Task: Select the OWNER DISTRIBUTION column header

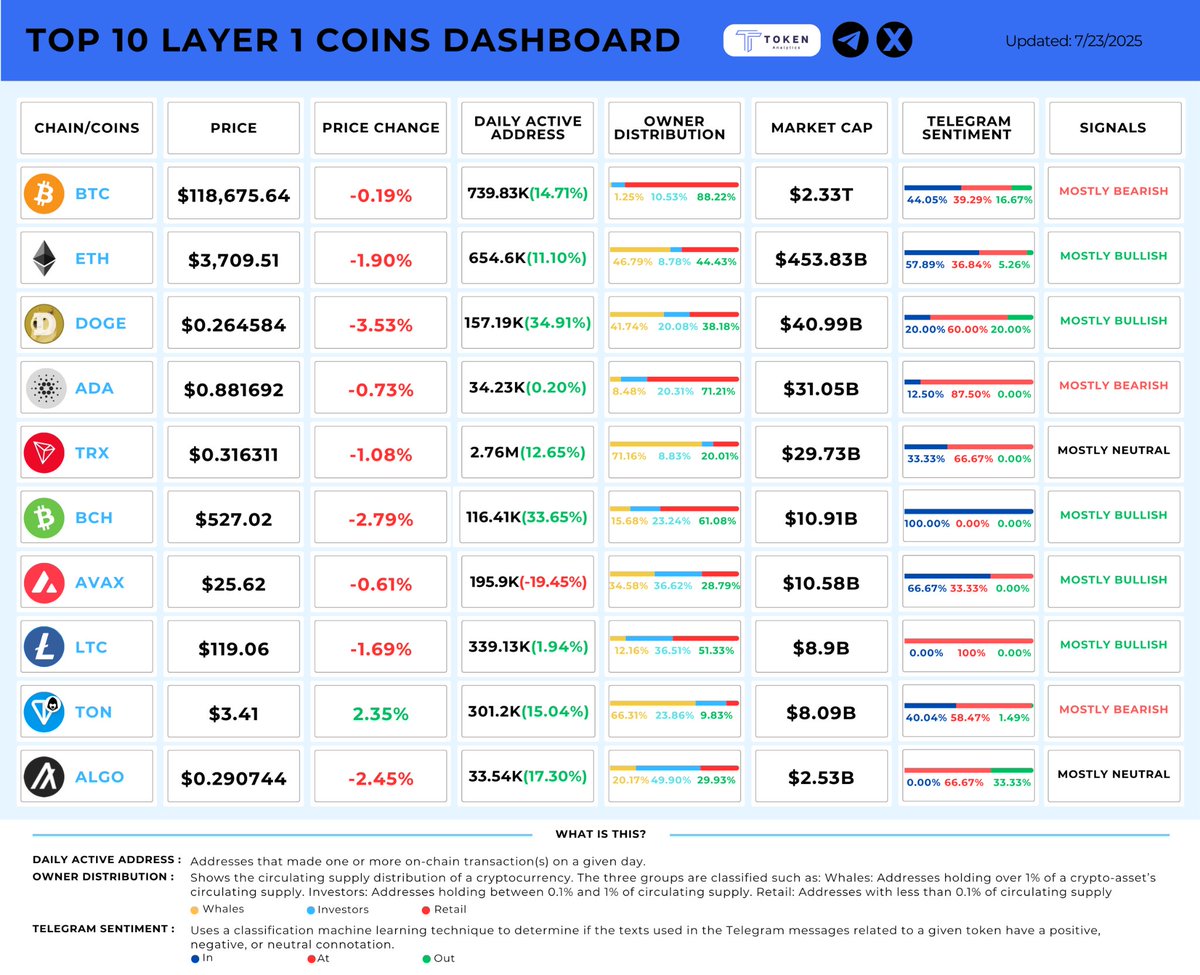Action: coord(674,127)
